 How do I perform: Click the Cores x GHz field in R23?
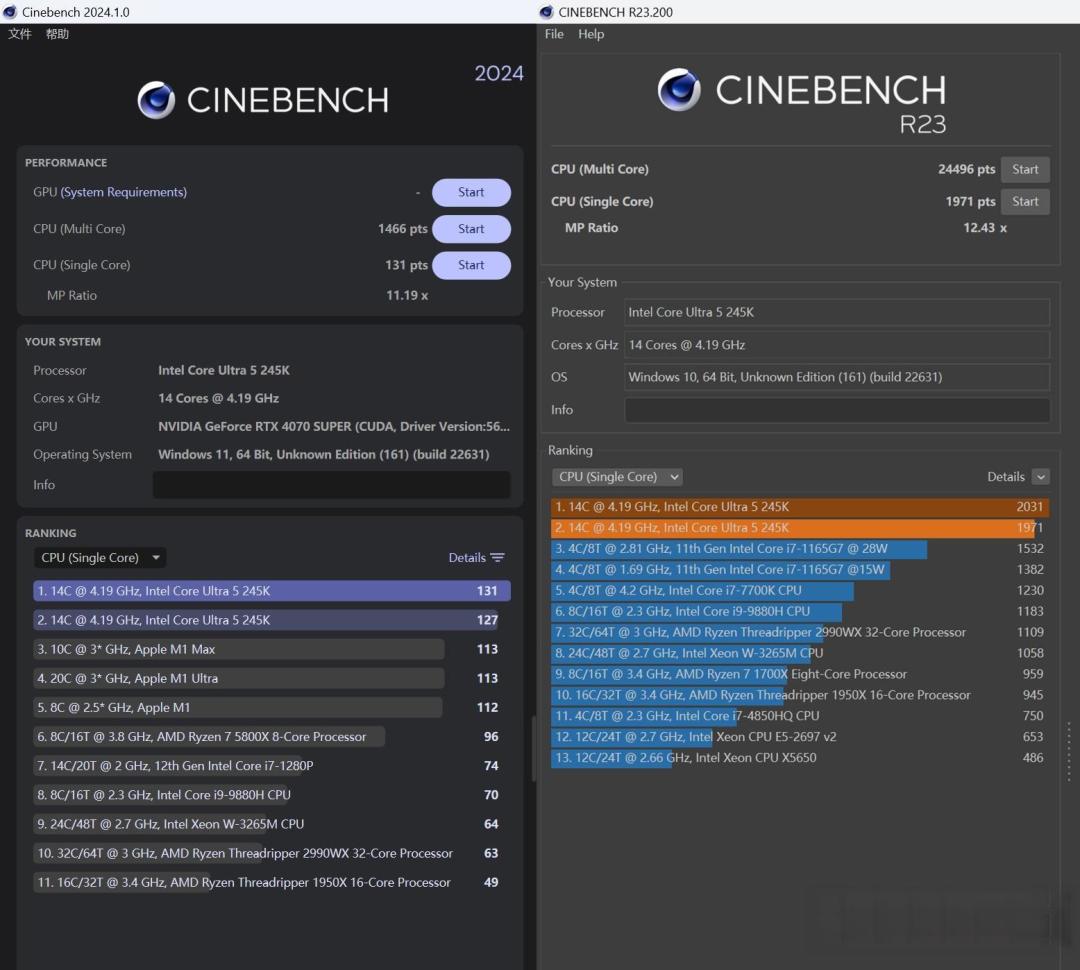(837, 344)
